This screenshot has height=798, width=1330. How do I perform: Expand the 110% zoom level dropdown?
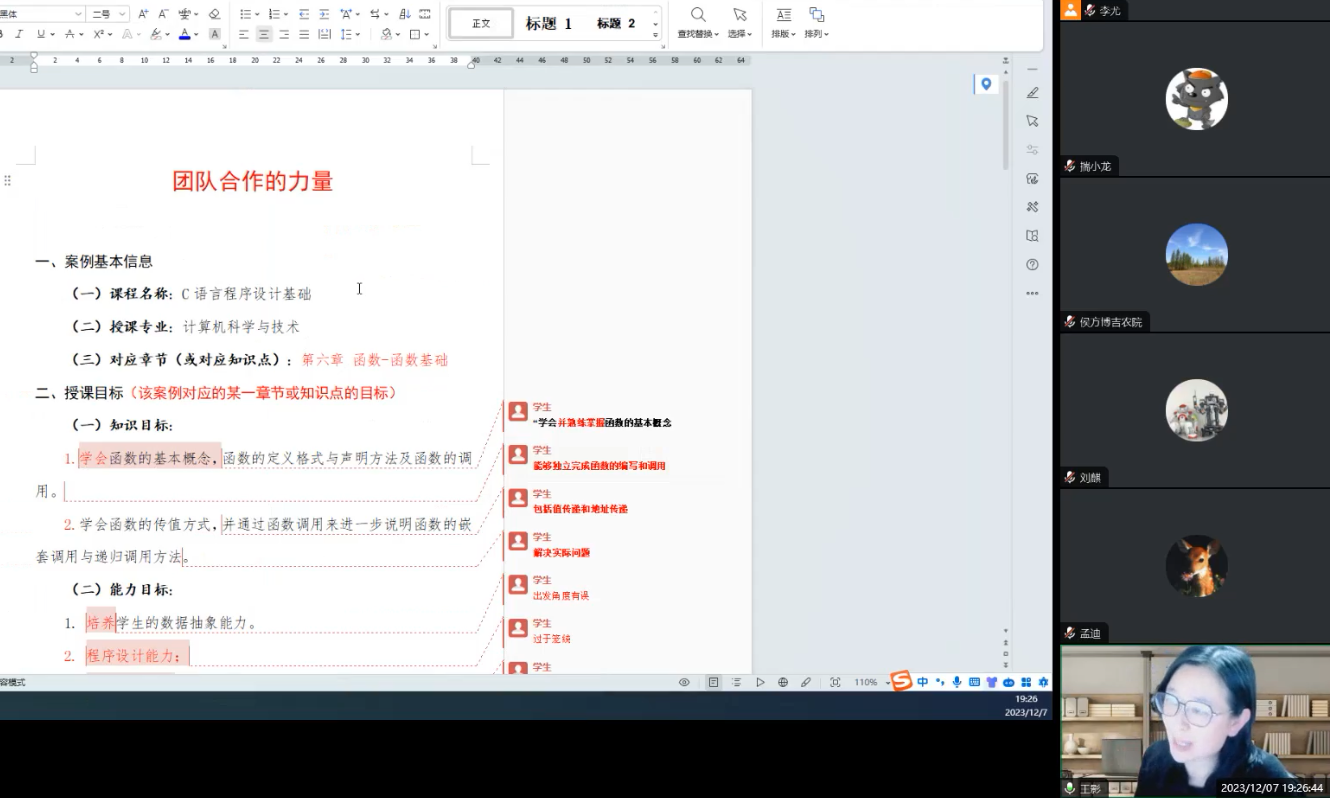coord(887,683)
